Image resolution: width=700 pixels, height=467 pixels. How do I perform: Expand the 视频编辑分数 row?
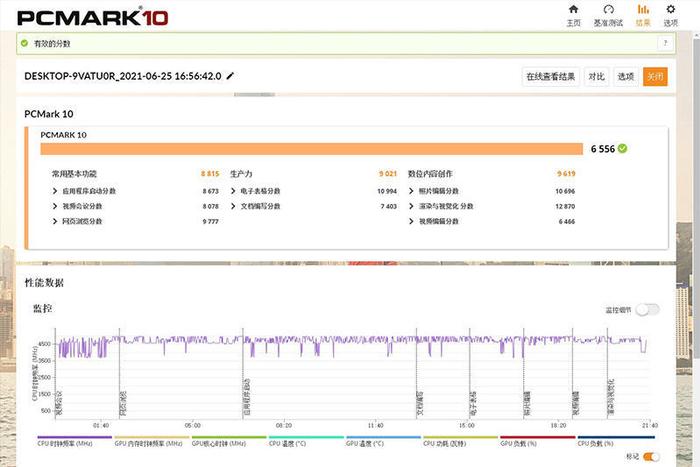(411, 221)
